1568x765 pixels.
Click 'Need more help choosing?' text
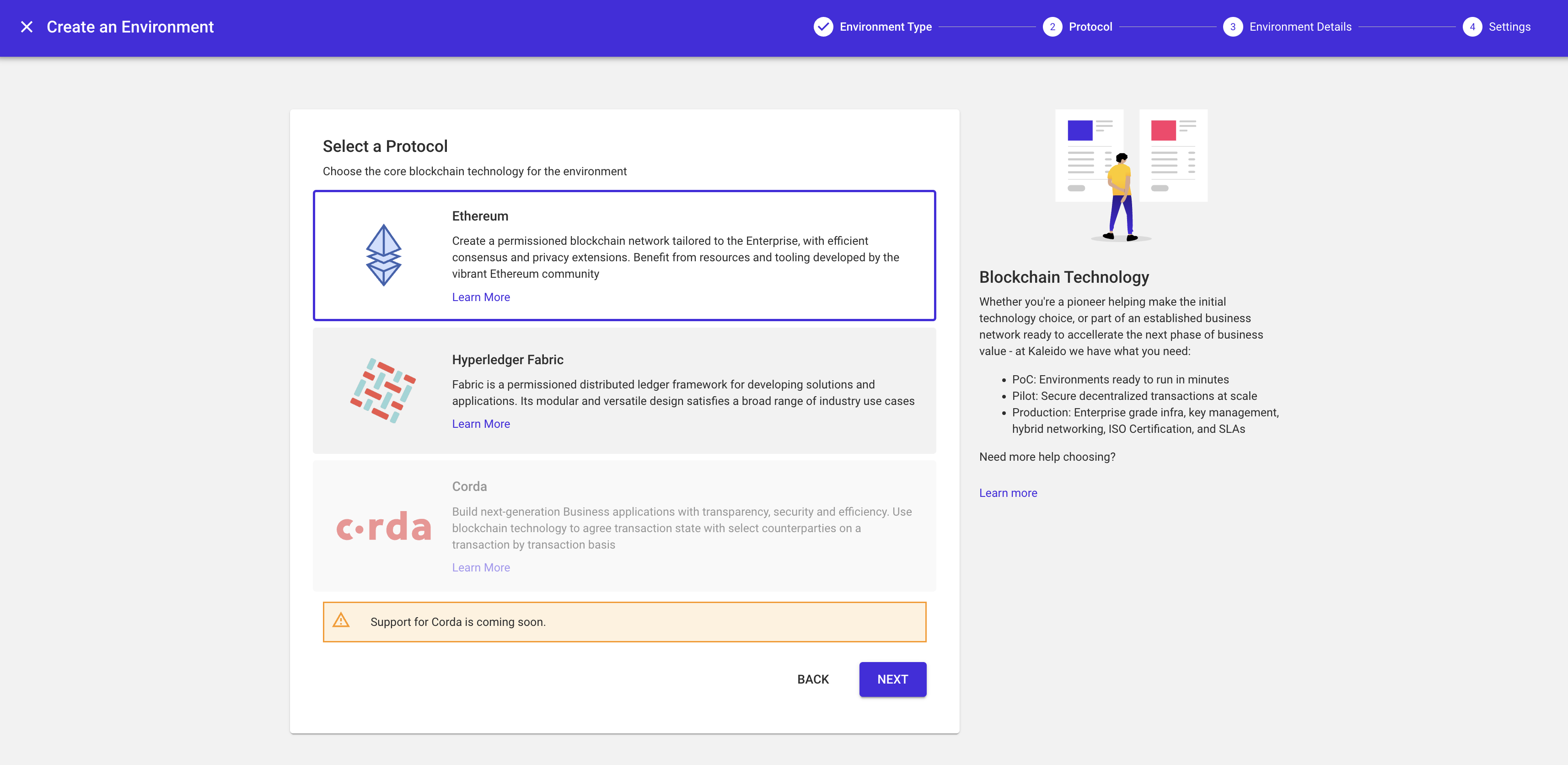(x=1047, y=457)
